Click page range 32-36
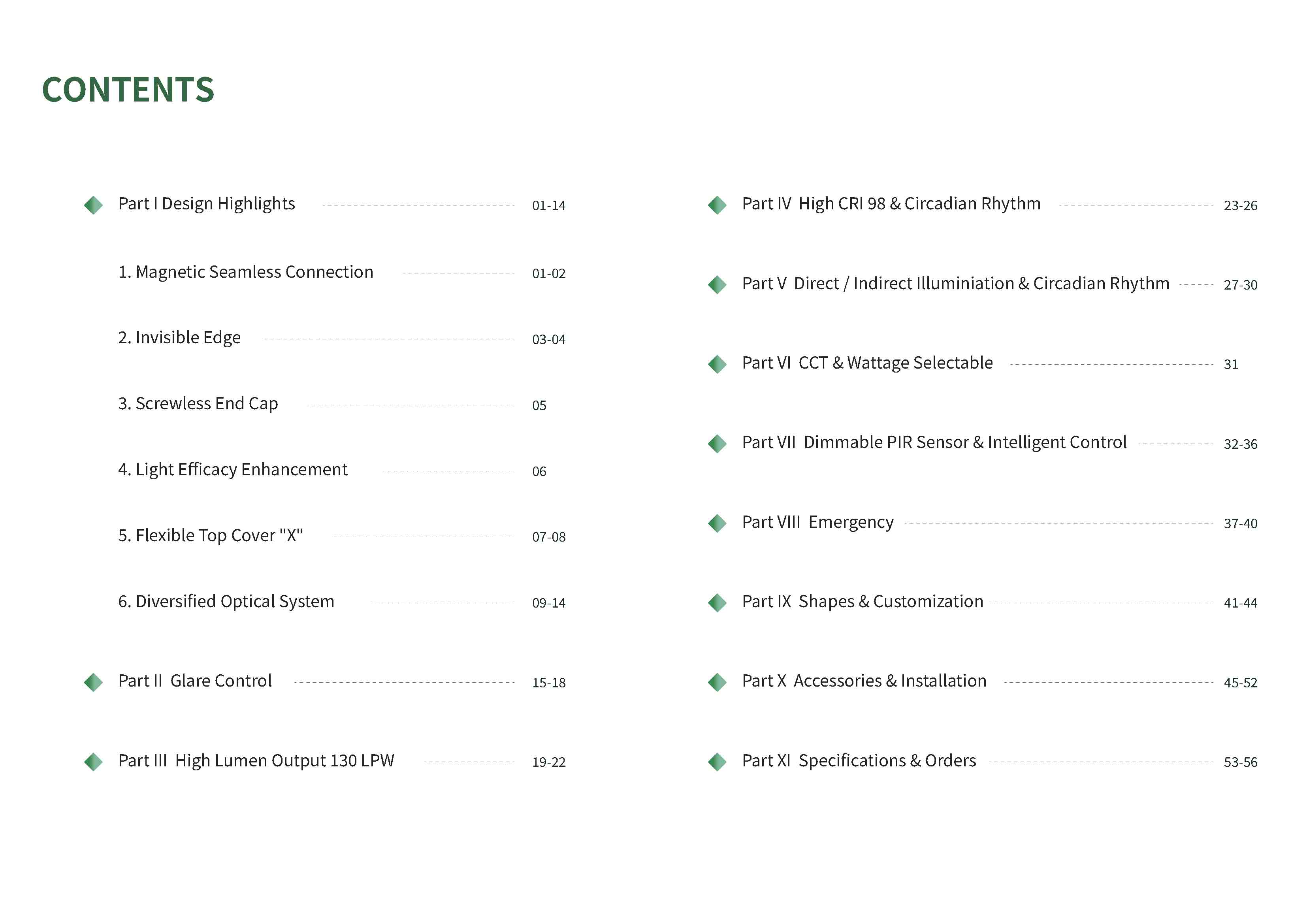Screen dimensions: 1307x924 (1240, 444)
